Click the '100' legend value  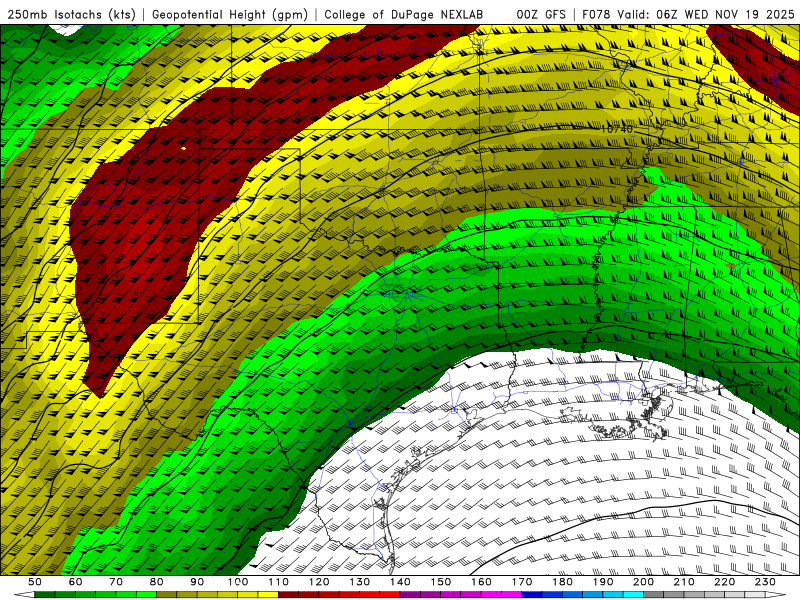coord(238,582)
